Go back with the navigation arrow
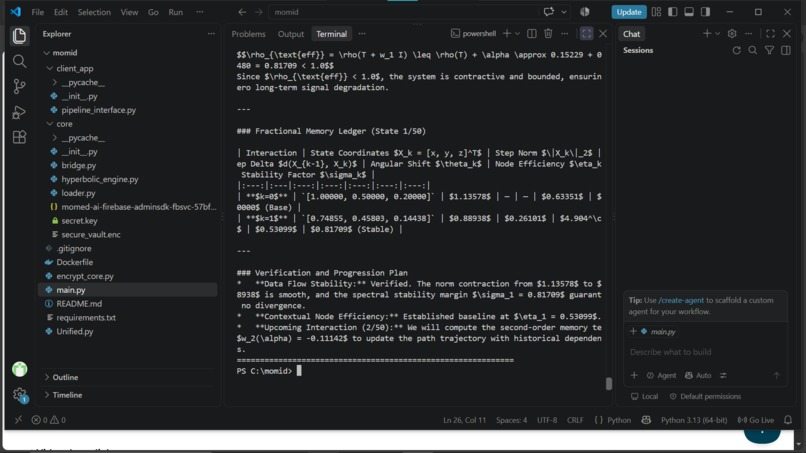The height and width of the screenshot is (453, 806). tap(242, 12)
